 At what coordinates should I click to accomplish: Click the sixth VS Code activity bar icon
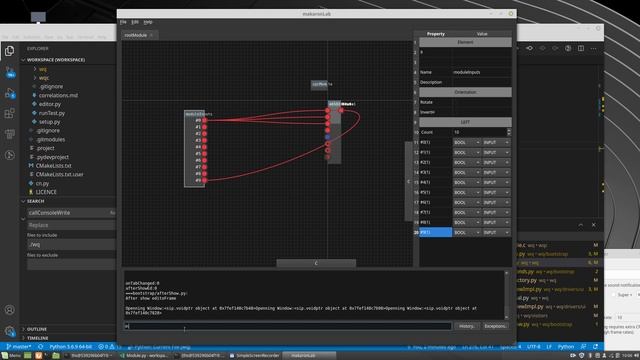[x=9, y=155]
